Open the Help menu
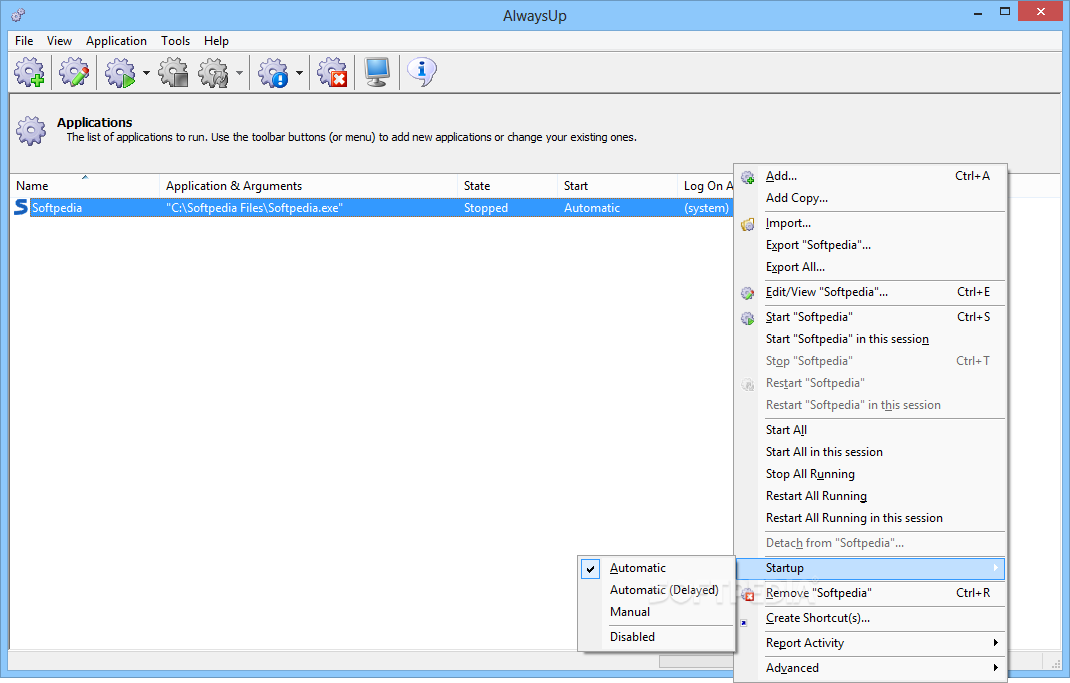This screenshot has height=683, width=1070. point(216,41)
